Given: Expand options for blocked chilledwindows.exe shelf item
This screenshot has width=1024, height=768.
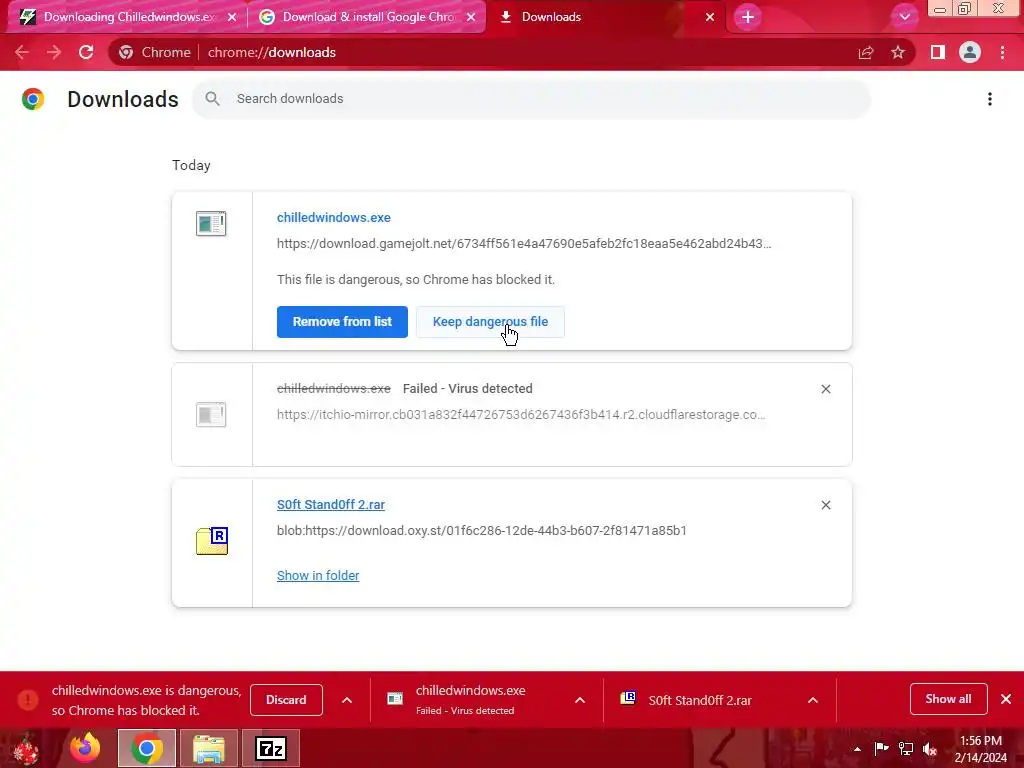Looking at the screenshot, I should point(347,700).
